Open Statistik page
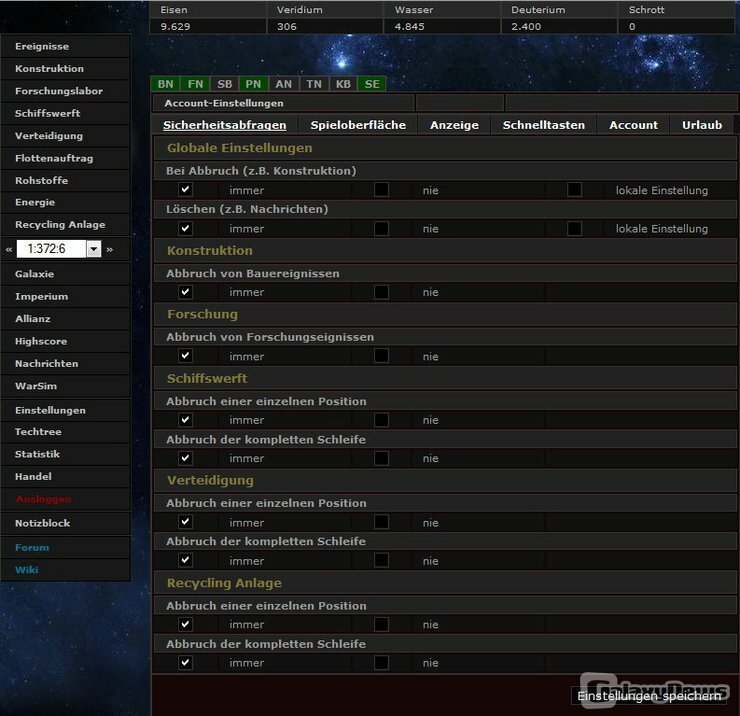Viewport: 740px width, 716px height. tap(66, 454)
